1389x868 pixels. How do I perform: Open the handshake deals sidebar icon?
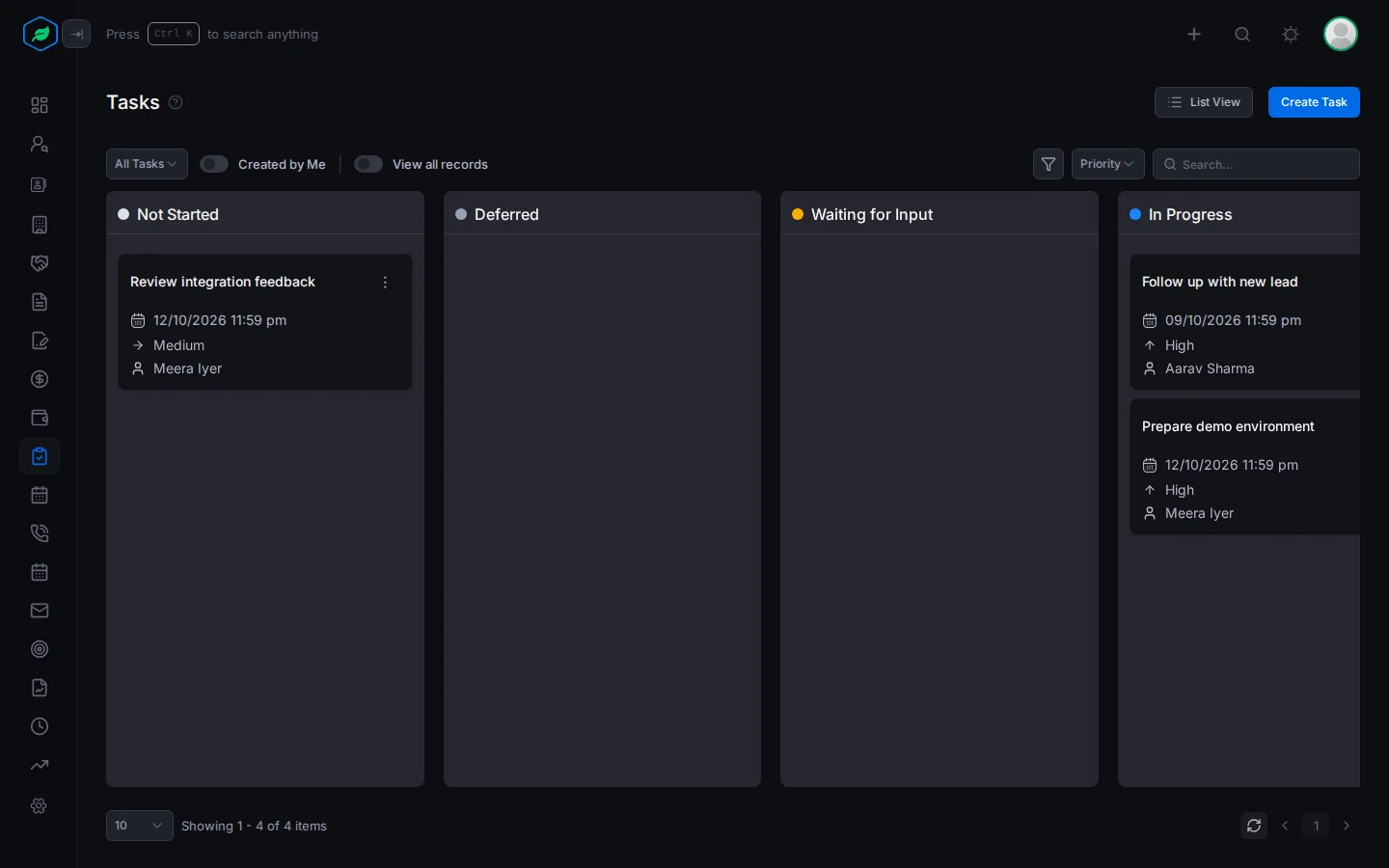coord(40,263)
